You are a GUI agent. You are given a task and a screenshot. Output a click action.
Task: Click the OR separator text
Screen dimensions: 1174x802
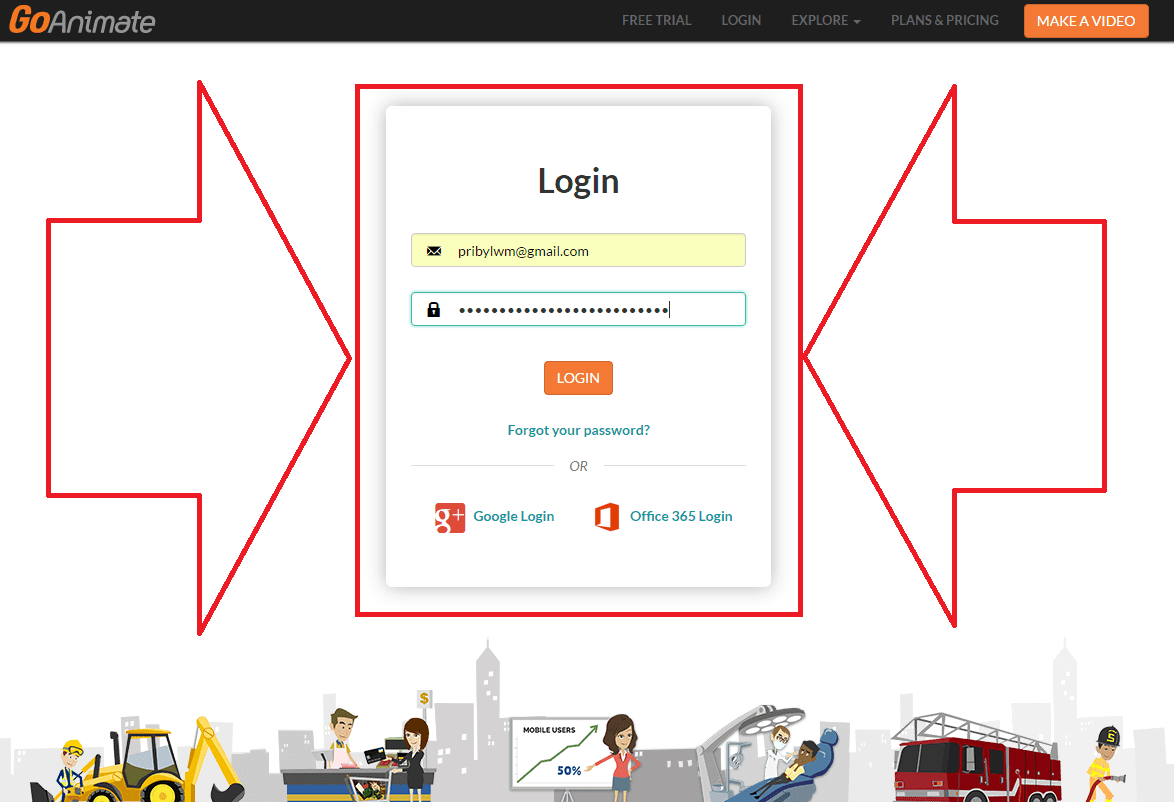coord(579,466)
